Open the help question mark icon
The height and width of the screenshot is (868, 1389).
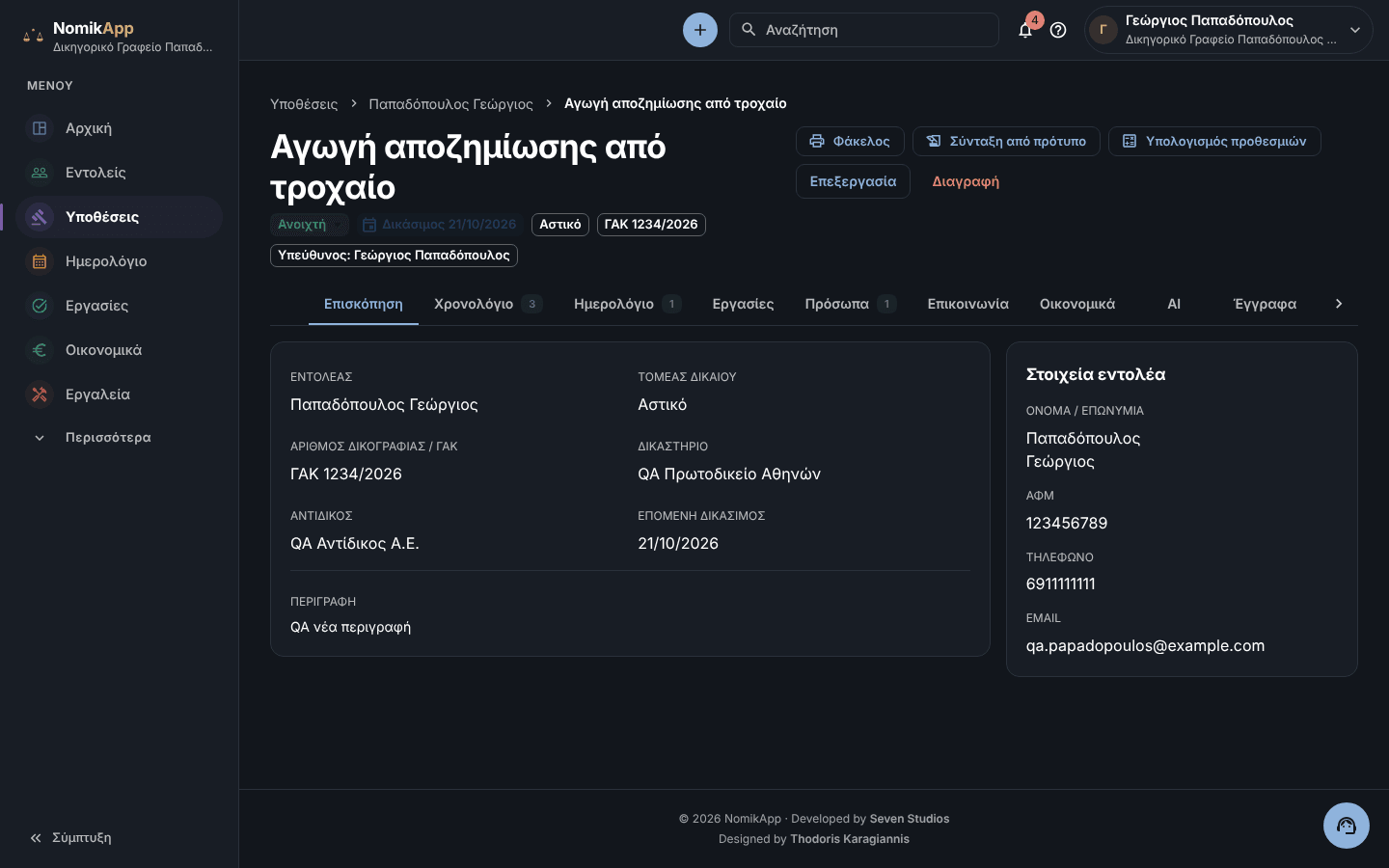pyautogui.click(x=1058, y=30)
